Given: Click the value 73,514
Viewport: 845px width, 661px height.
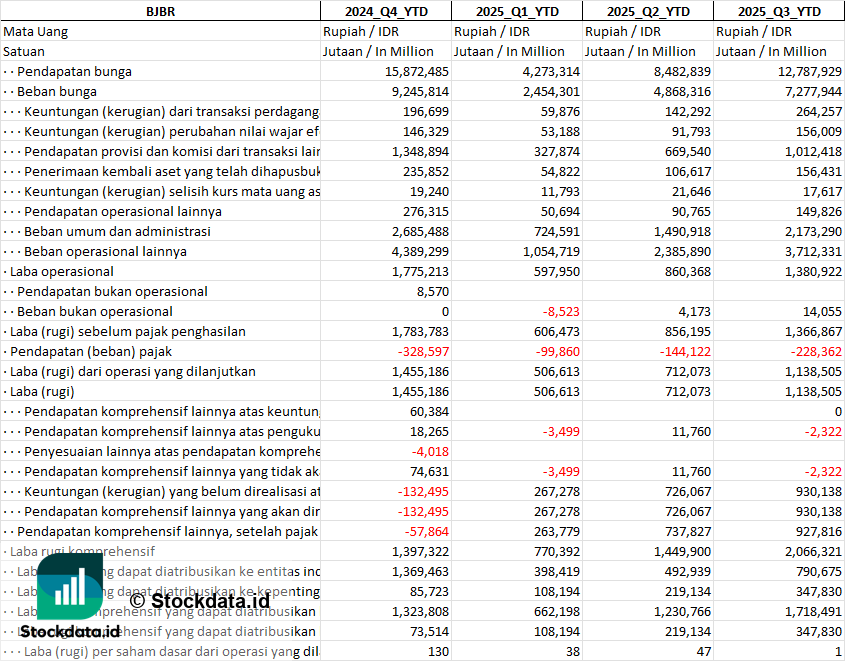Looking at the screenshot, I should [x=430, y=630].
